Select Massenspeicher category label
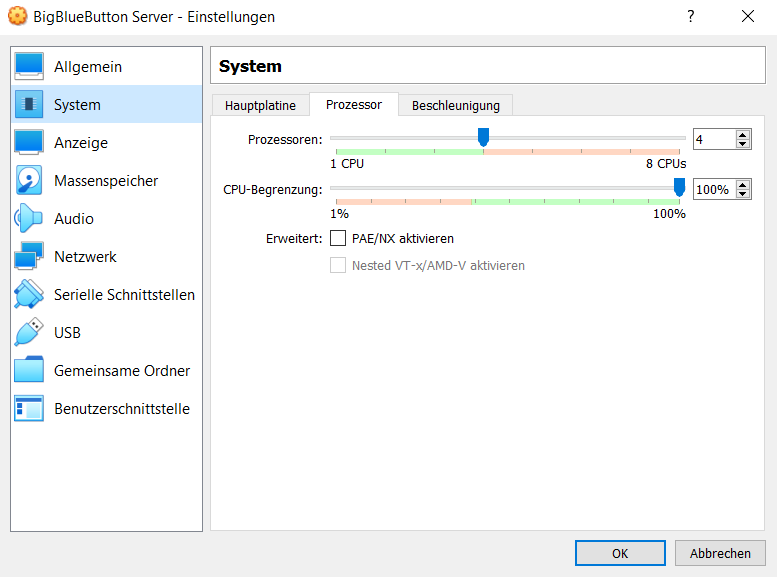Screen dimensions: 777x577 (x=106, y=181)
